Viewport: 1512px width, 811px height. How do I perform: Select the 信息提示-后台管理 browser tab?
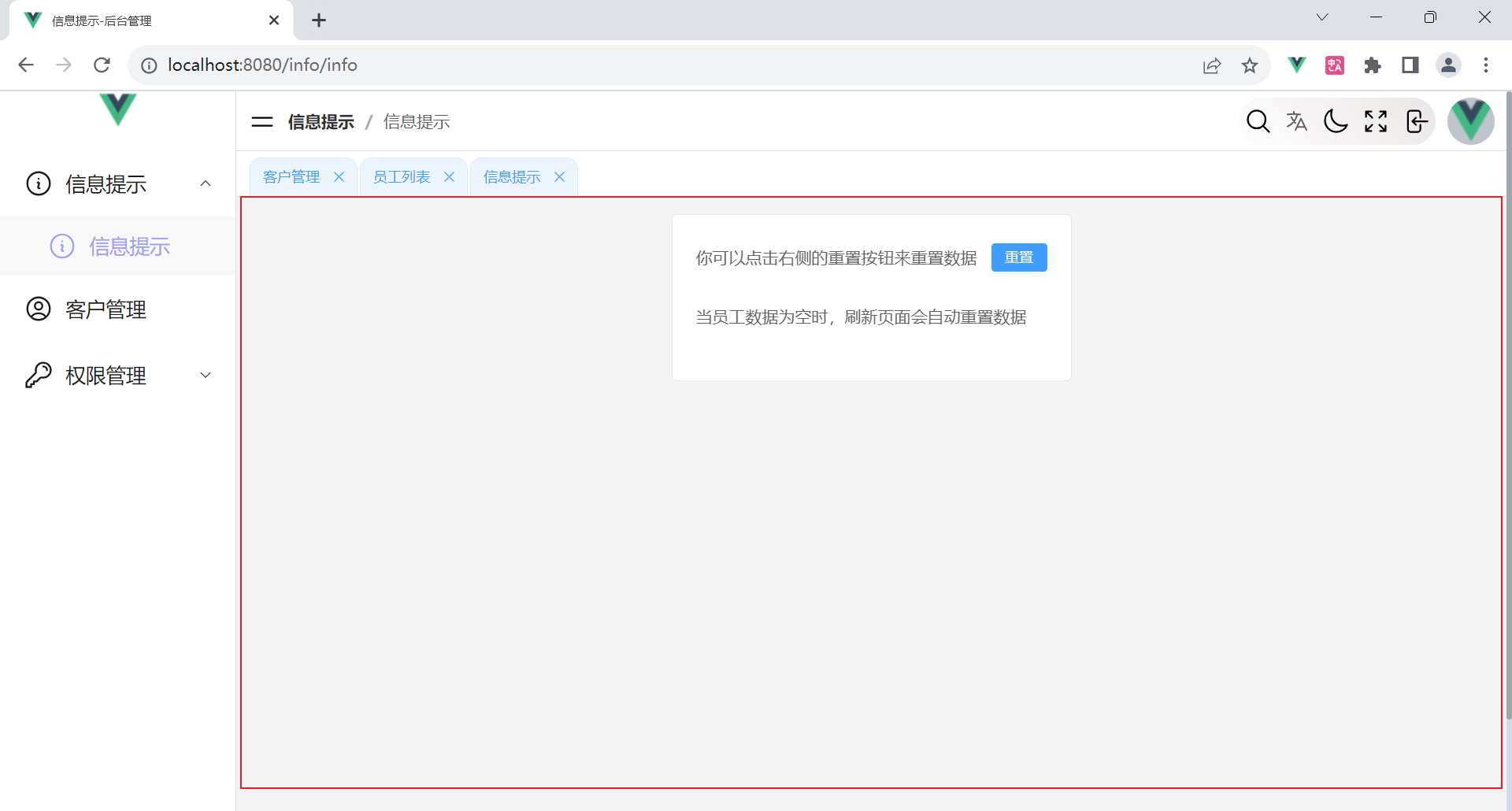pyautogui.click(x=151, y=20)
